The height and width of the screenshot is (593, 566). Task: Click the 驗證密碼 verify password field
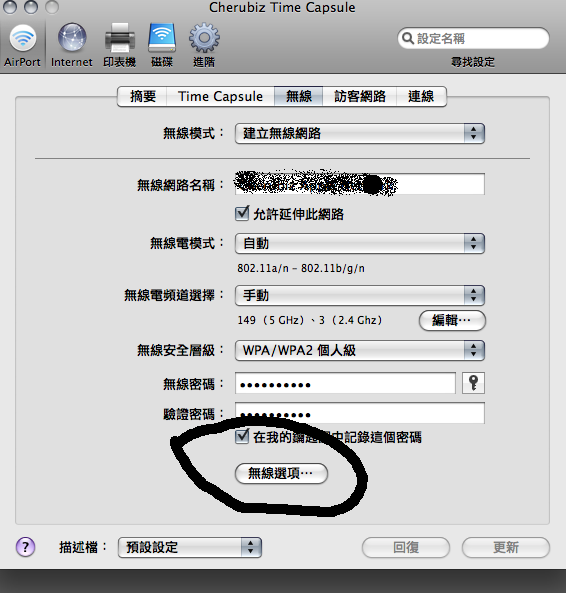point(360,413)
